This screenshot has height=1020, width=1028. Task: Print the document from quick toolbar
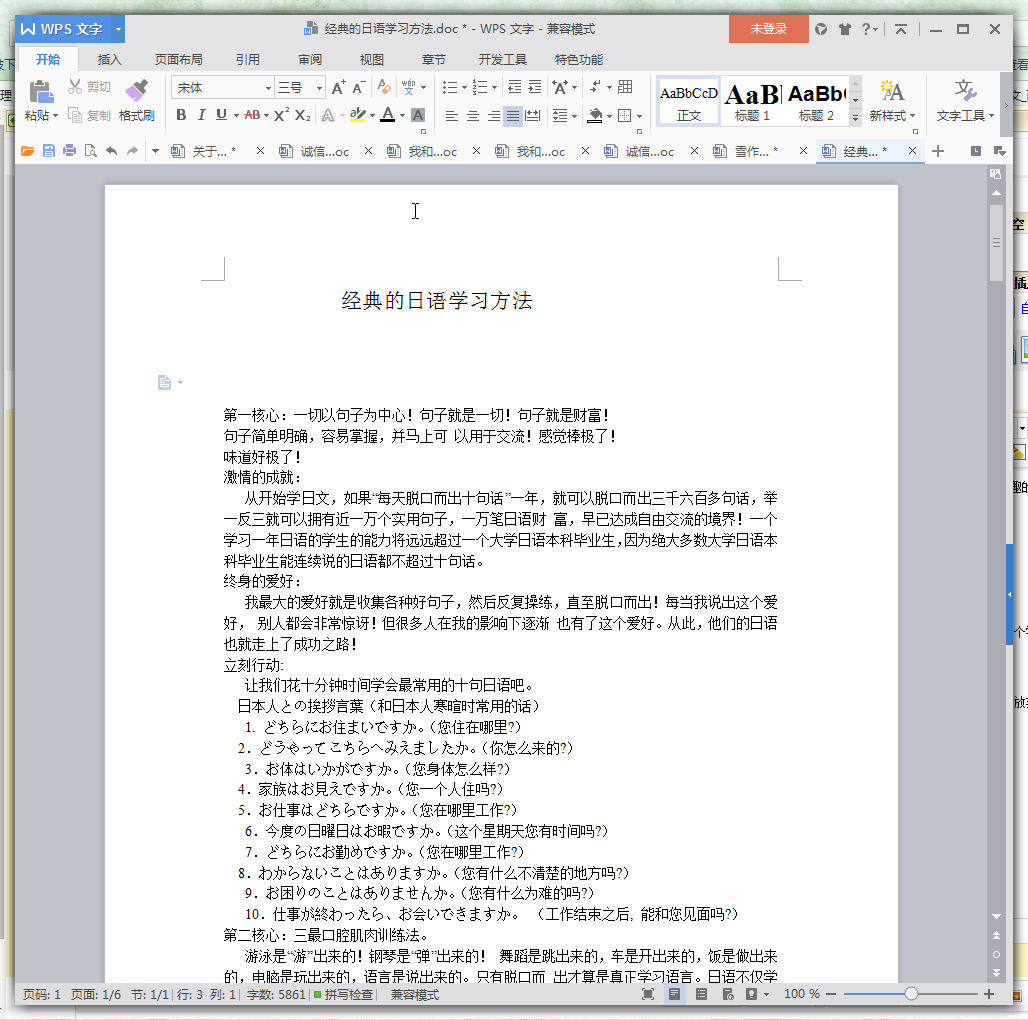pos(69,151)
